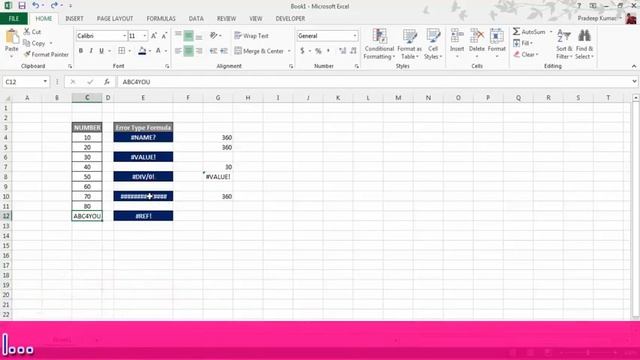Image resolution: width=640 pixels, height=360 pixels.
Task: Toggle Bold formatting
Action: 81,51
